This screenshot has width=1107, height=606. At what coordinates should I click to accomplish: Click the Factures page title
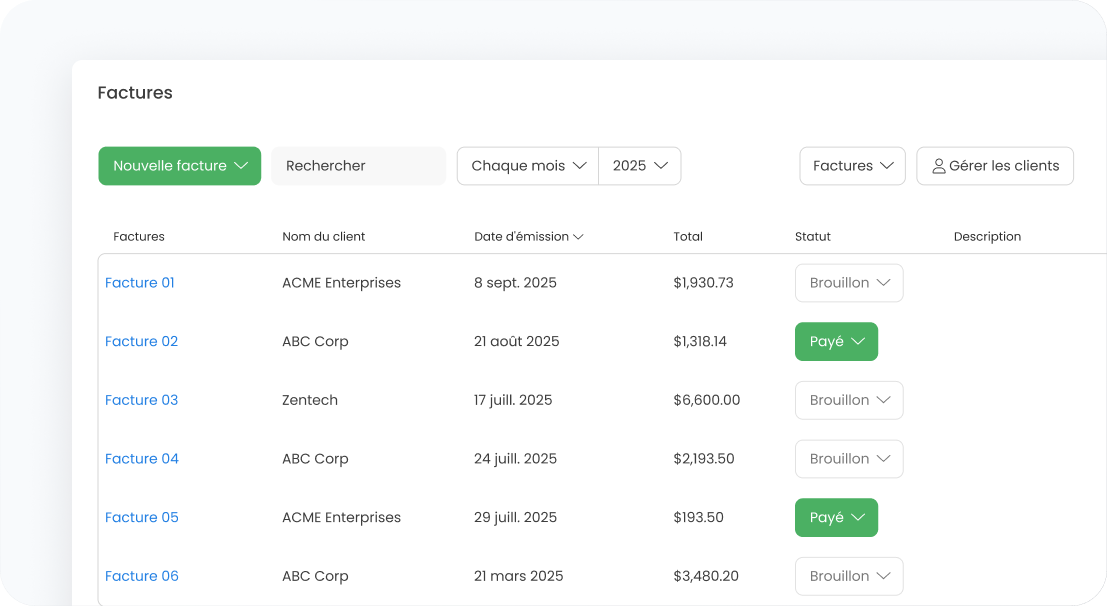[x=135, y=93]
